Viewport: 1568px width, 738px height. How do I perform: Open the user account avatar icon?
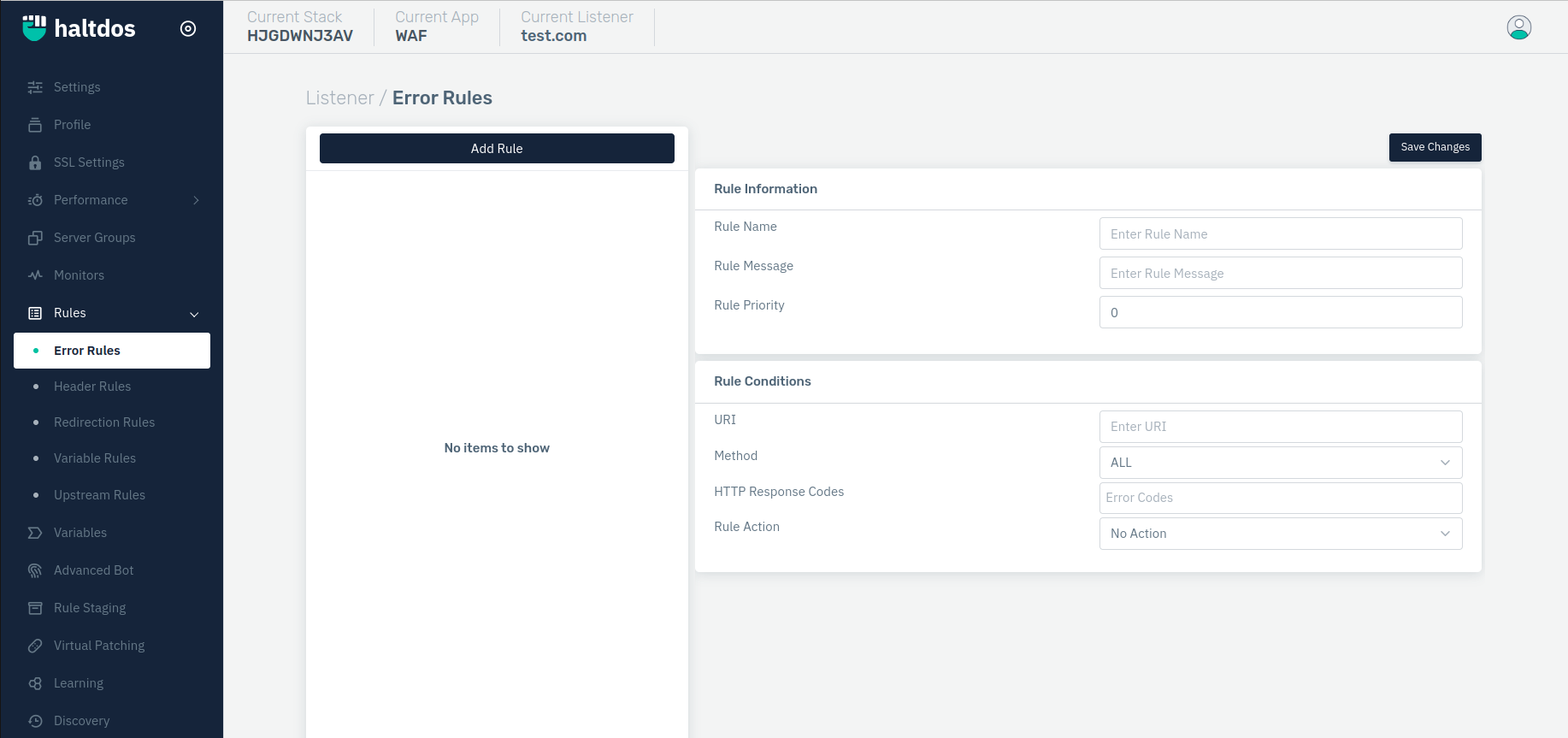coord(1519,27)
